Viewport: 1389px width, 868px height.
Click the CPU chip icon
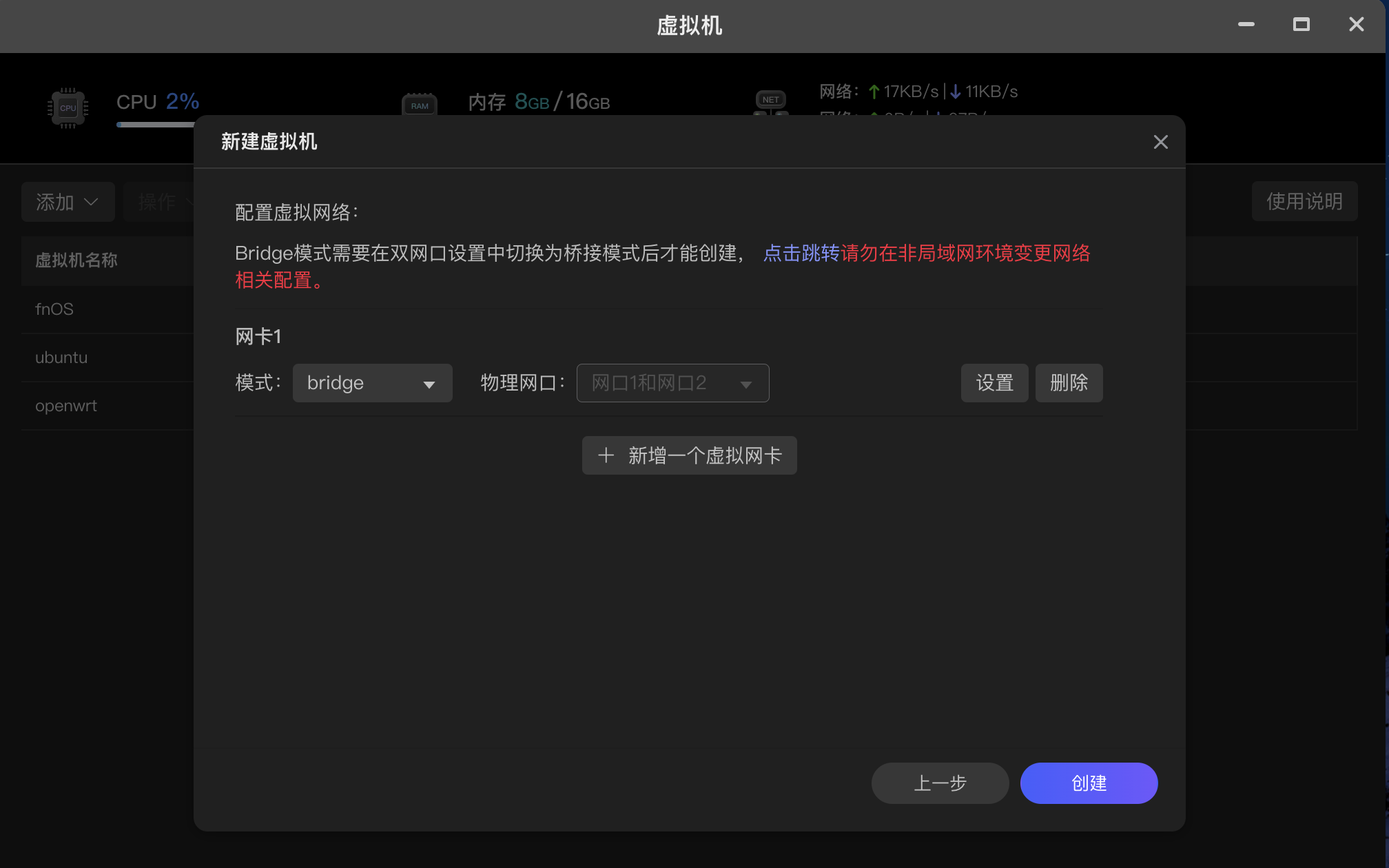tap(68, 108)
